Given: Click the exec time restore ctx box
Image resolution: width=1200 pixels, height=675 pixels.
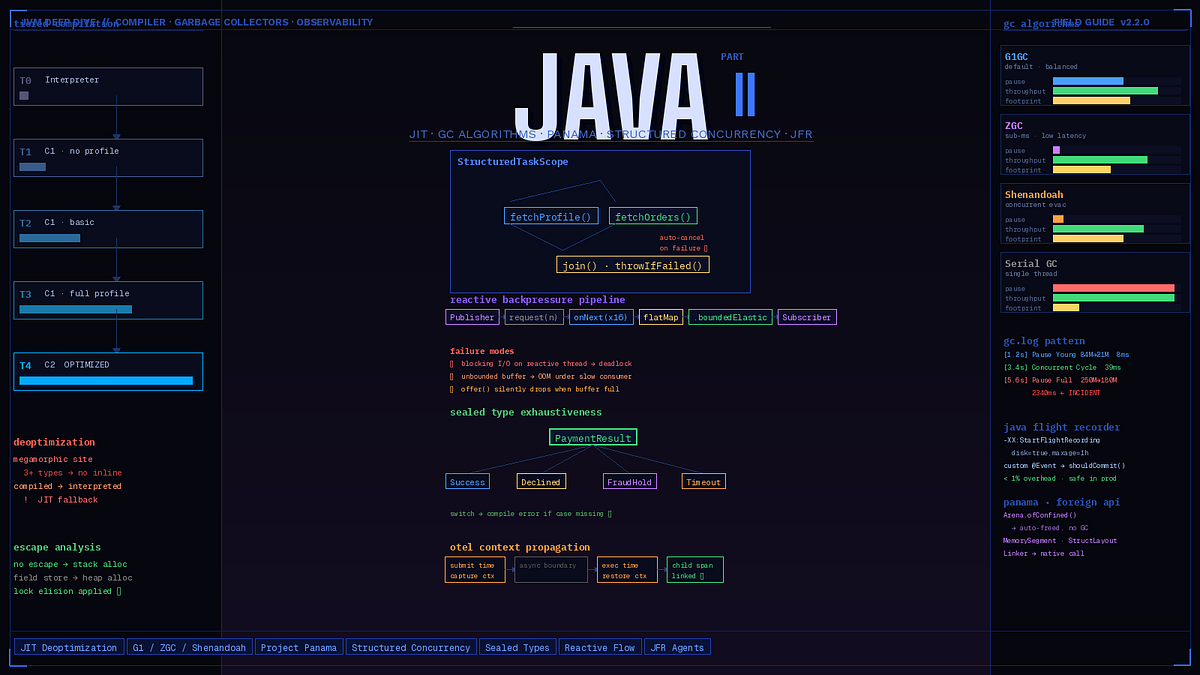Looking at the screenshot, I should [x=627, y=570].
